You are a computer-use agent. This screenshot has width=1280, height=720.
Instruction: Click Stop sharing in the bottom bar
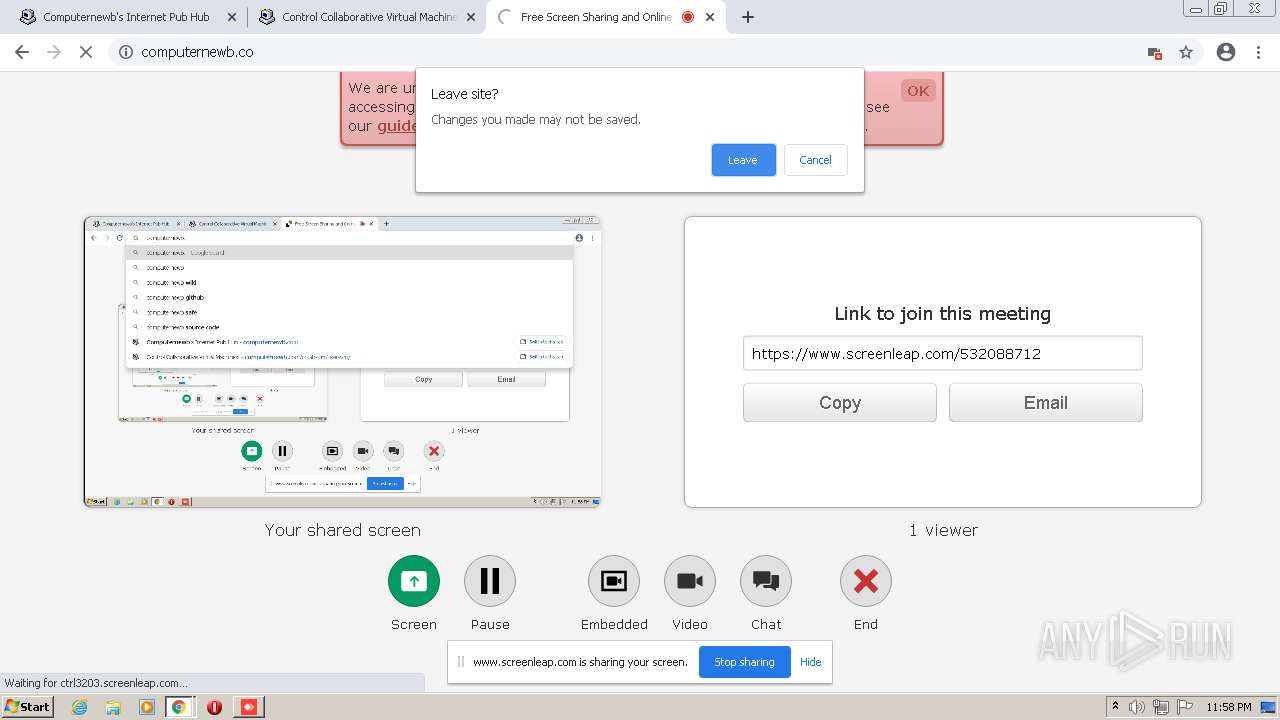pos(744,662)
